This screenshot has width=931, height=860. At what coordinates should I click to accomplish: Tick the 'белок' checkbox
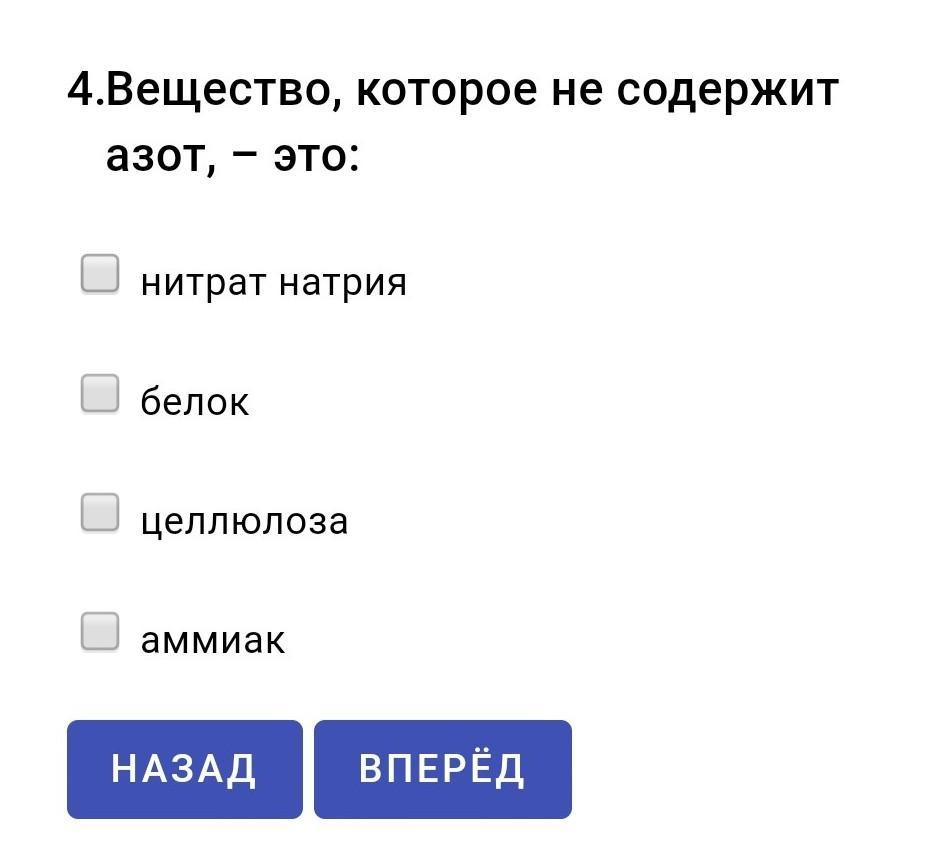[100, 393]
